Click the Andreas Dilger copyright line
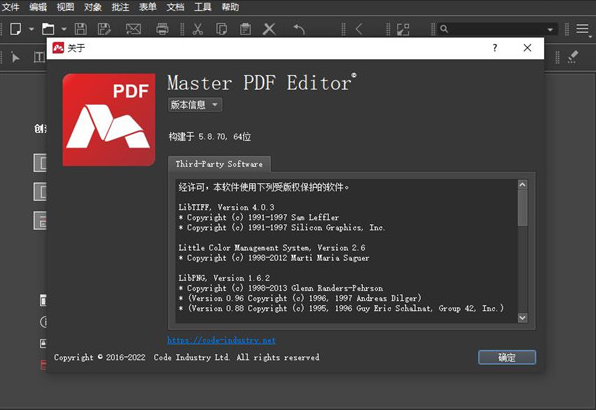The image size is (596, 410). (x=300, y=298)
